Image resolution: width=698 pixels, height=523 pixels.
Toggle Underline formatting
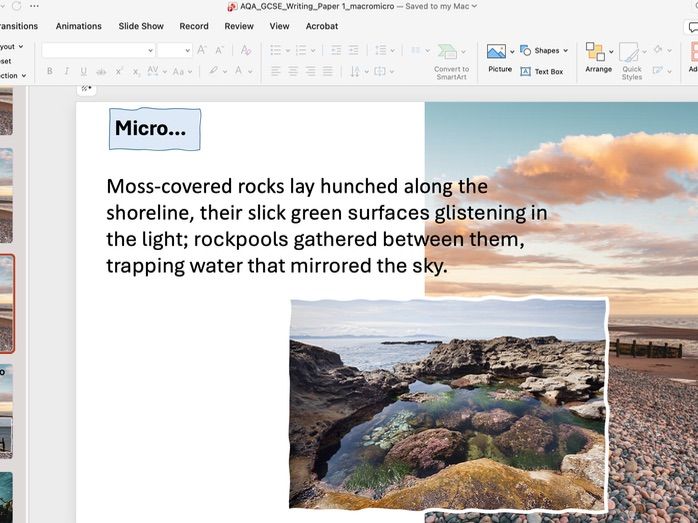pos(83,71)
